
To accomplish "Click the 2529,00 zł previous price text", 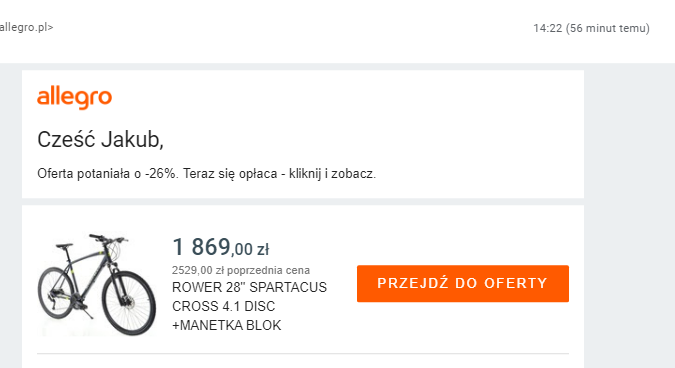I will (x=198, y=270).
